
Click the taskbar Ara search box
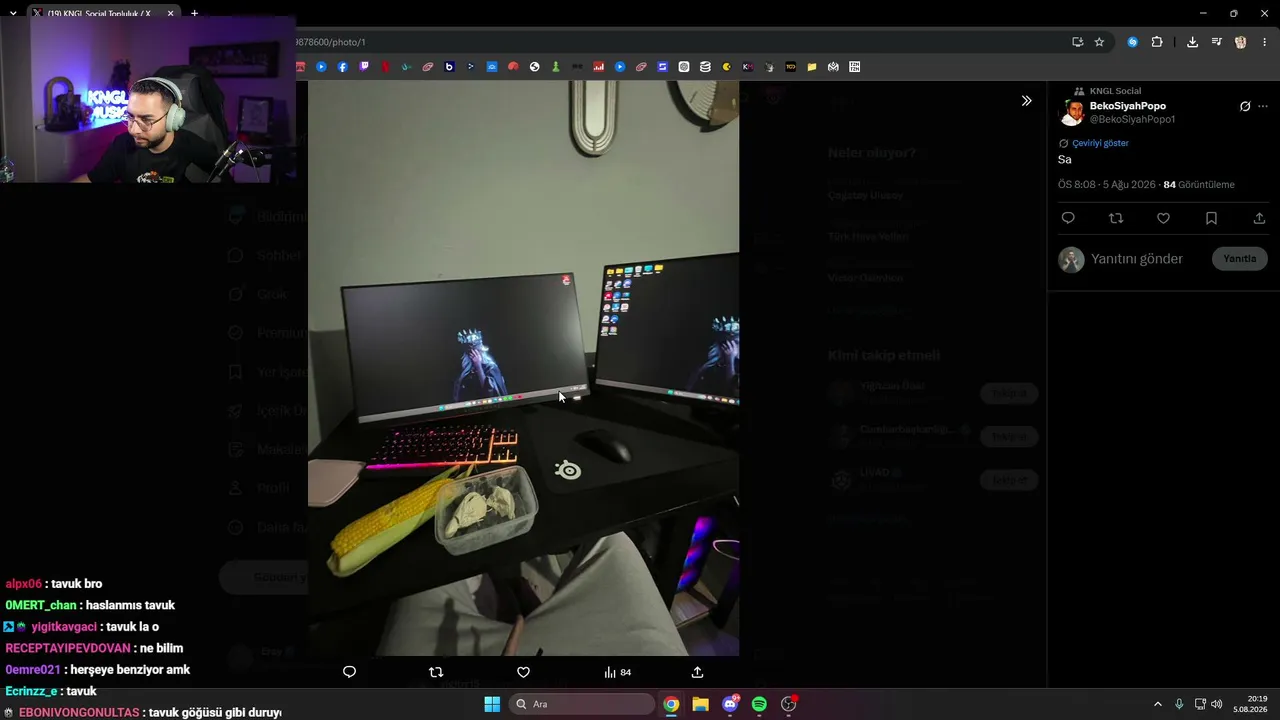(582, 704)
